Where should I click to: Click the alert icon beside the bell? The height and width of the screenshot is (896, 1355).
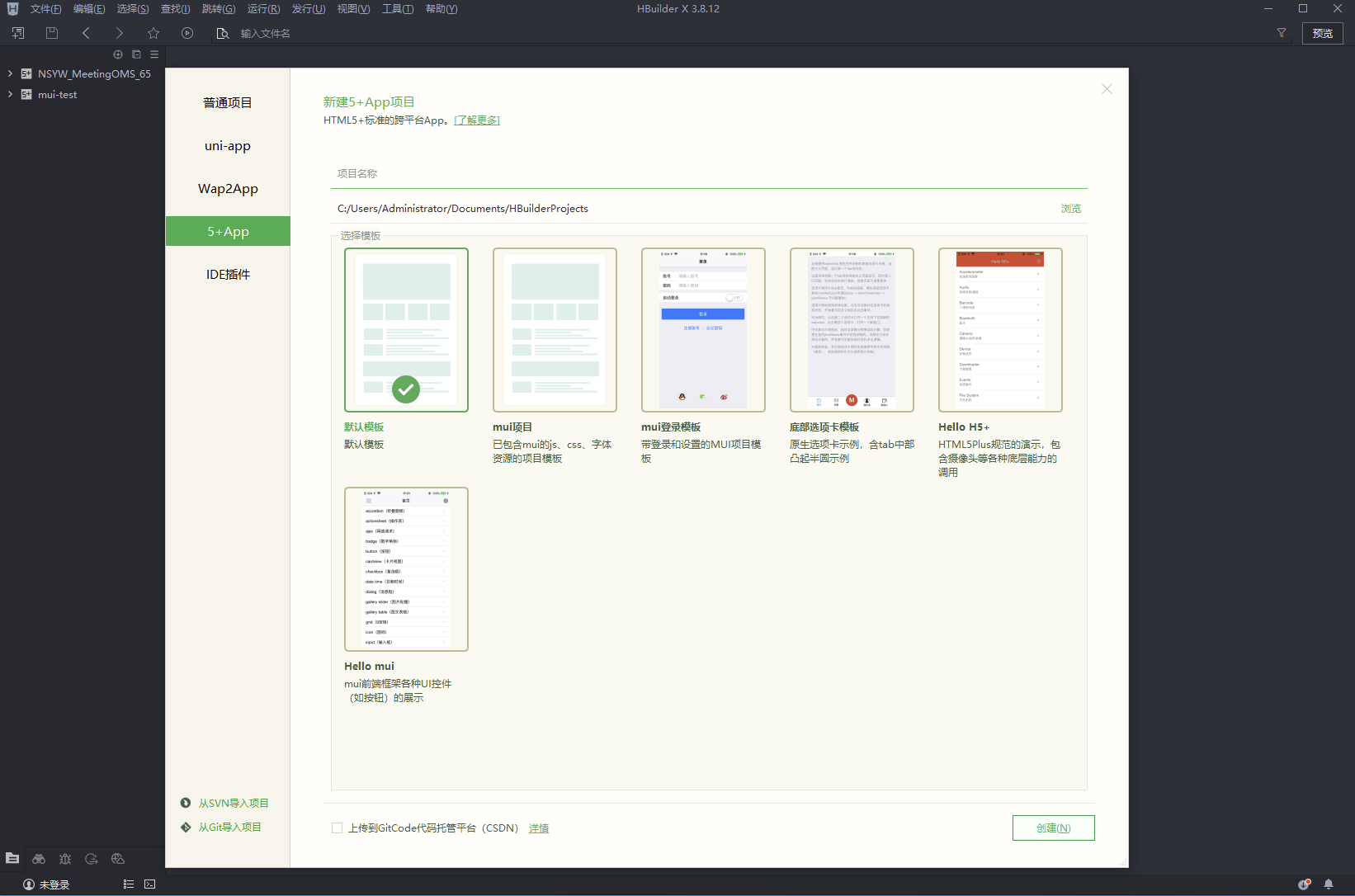point(1305,884)
